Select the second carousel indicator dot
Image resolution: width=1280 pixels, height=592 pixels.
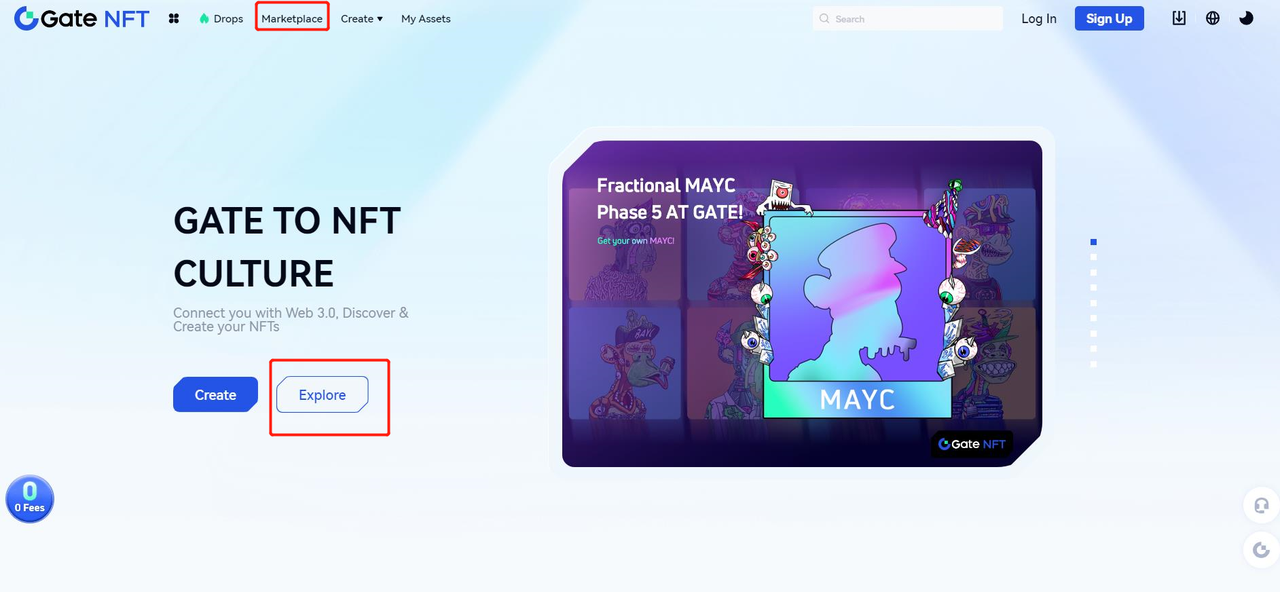click(x=1094, y=257)
